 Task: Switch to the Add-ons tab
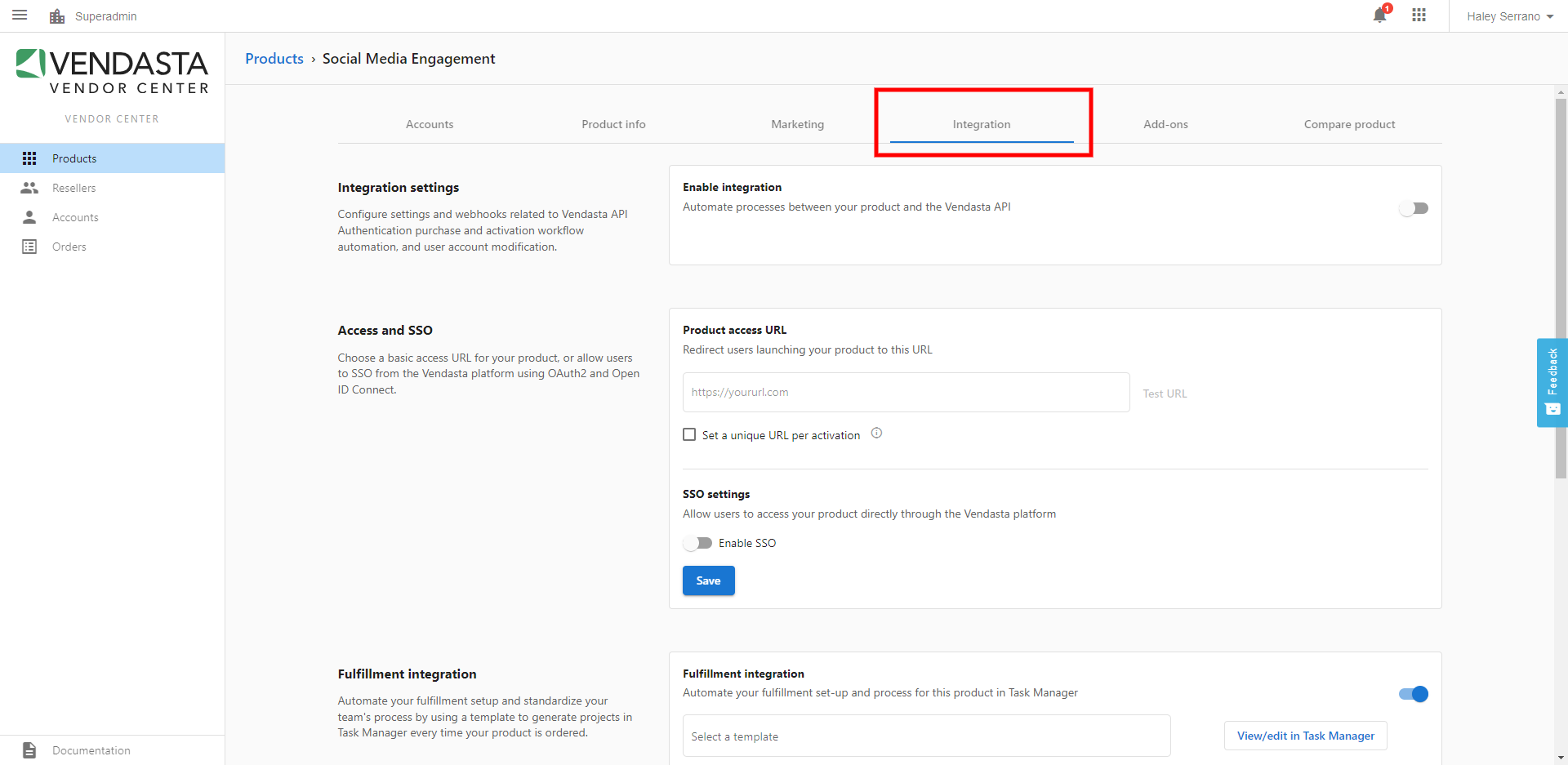click(1165, 124)
